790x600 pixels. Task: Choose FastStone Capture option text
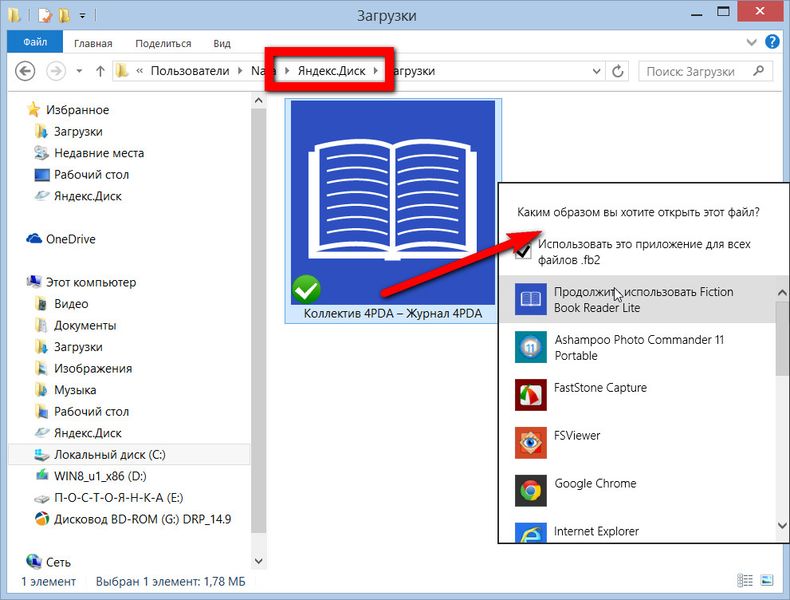coord(600,388)
